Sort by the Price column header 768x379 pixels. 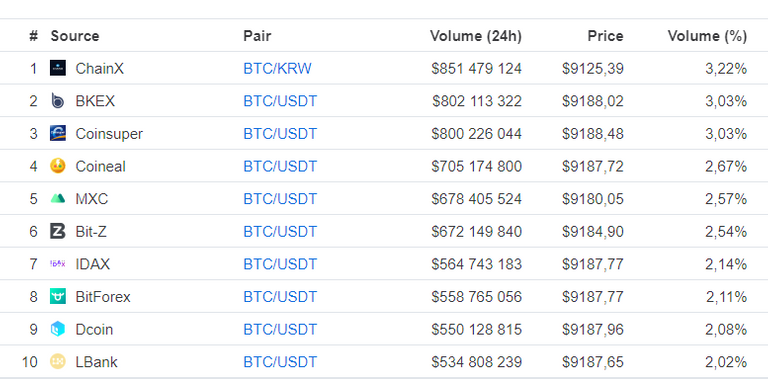[605, 36]
